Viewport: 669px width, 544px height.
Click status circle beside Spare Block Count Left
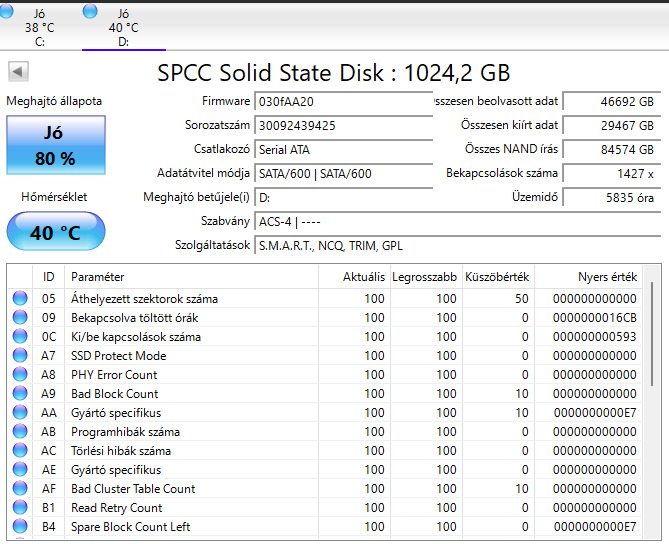20,527
